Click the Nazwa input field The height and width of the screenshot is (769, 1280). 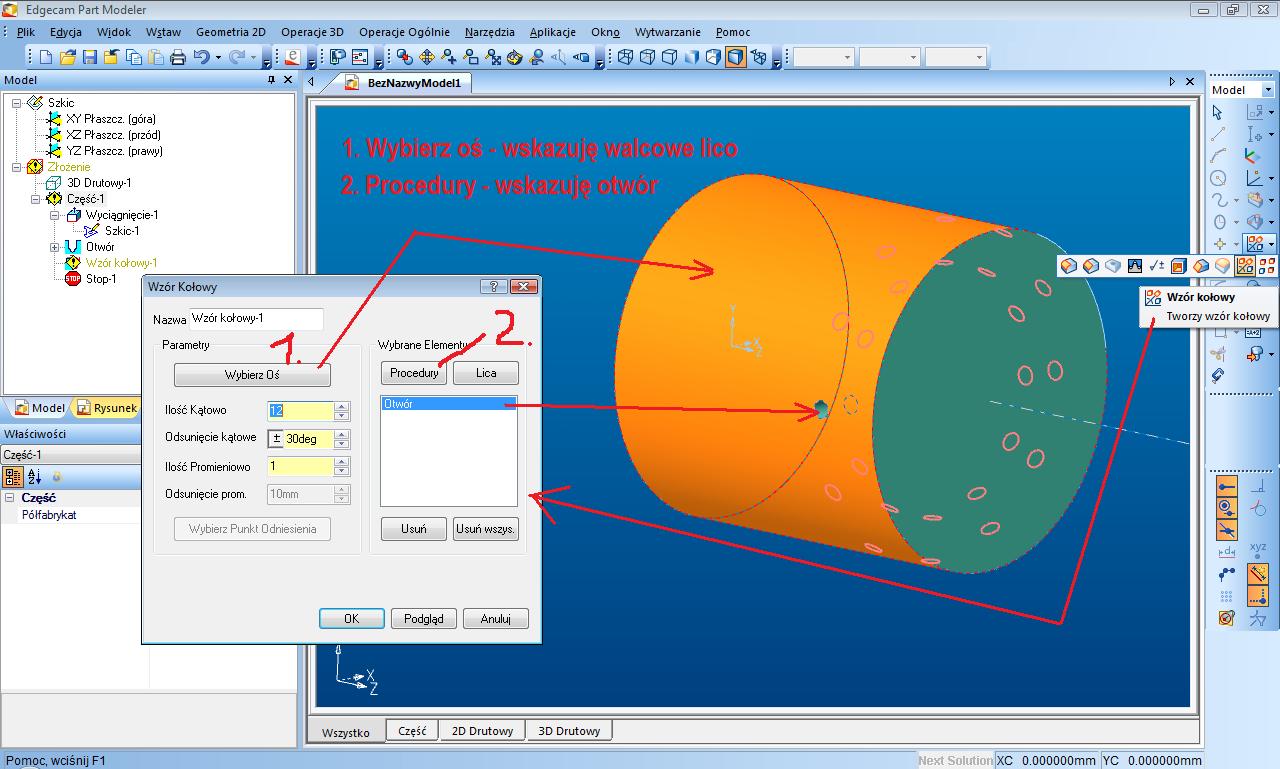[256, 319]
